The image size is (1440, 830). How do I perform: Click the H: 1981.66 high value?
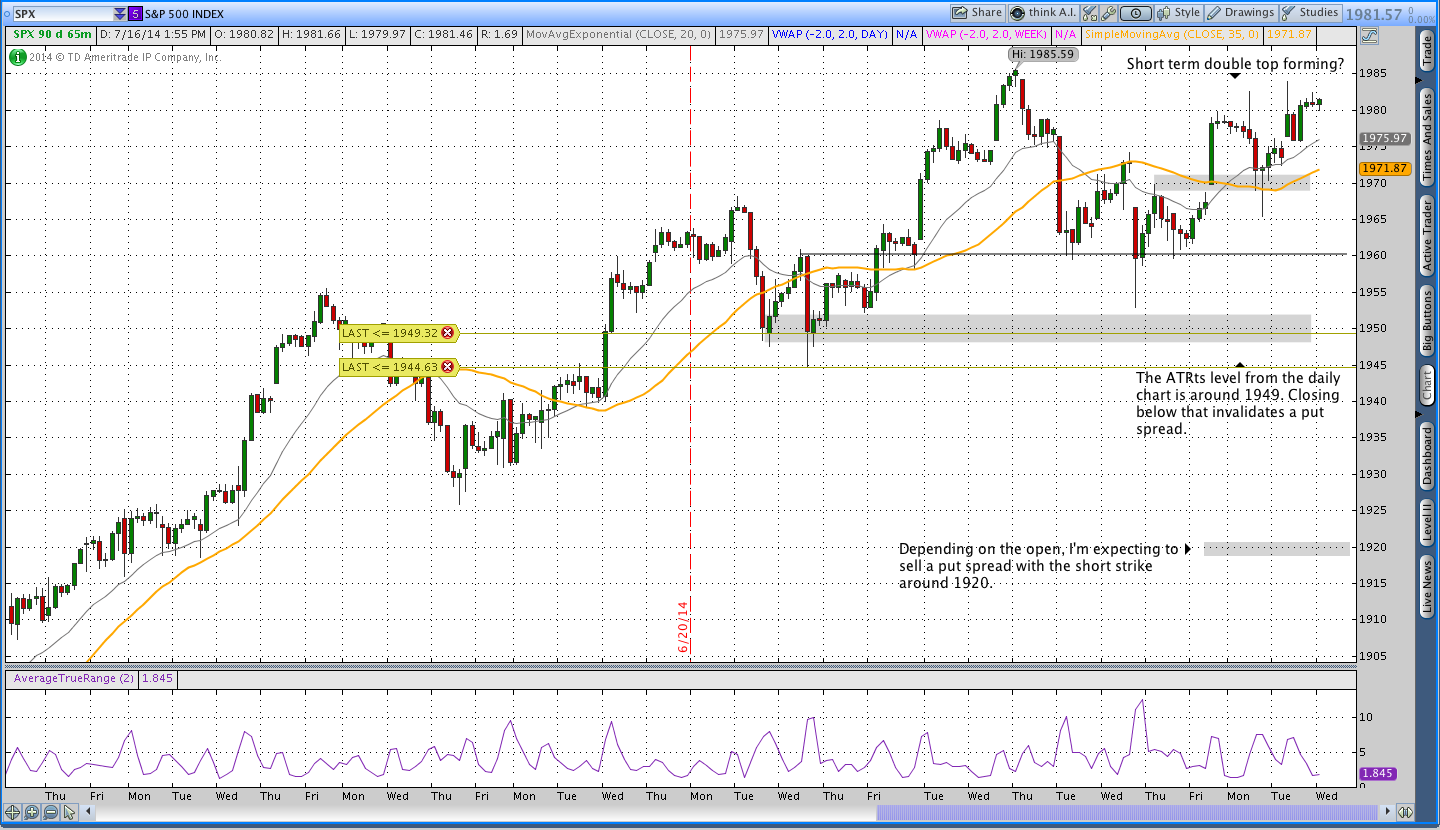click(x=312, y=34)
